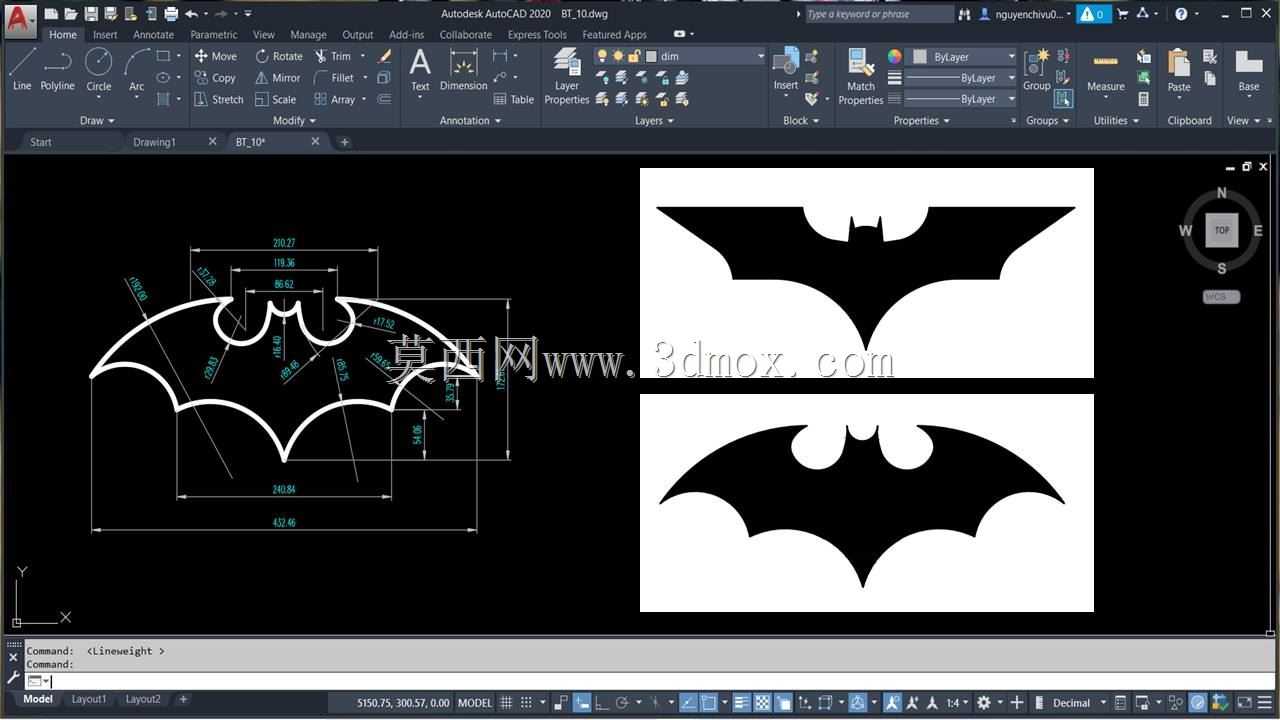Screen dimensions: 1280x720
Task: Open the Text annotation tool
Action: (x=420, y=70)
